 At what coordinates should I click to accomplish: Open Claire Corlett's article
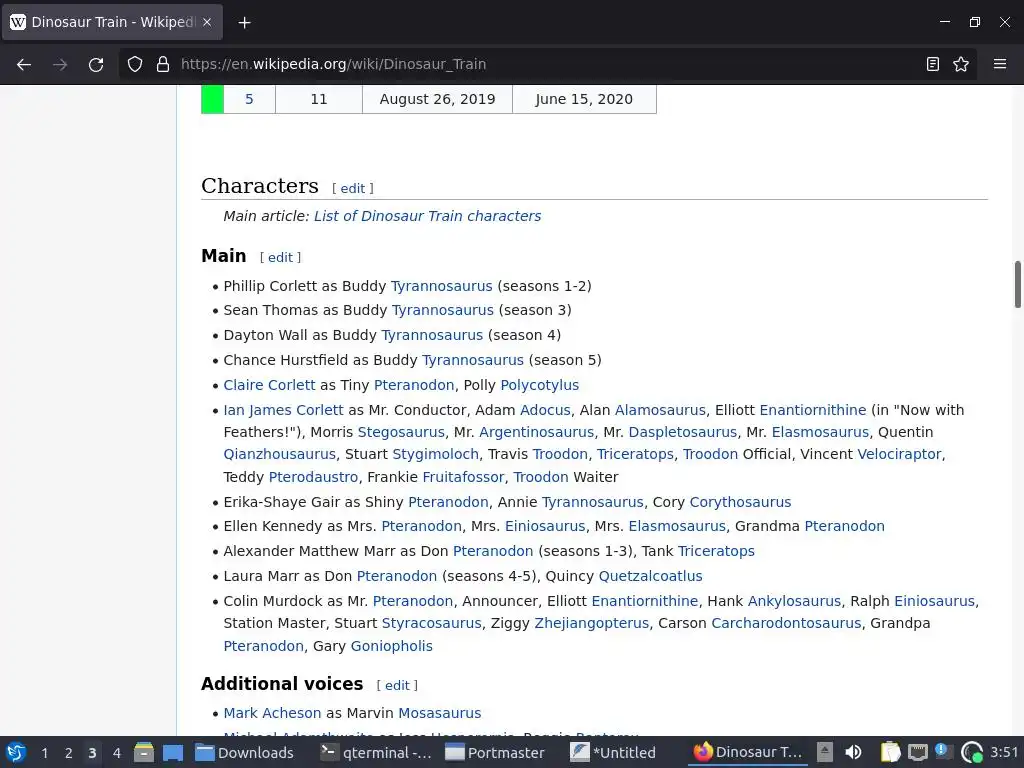269,385
